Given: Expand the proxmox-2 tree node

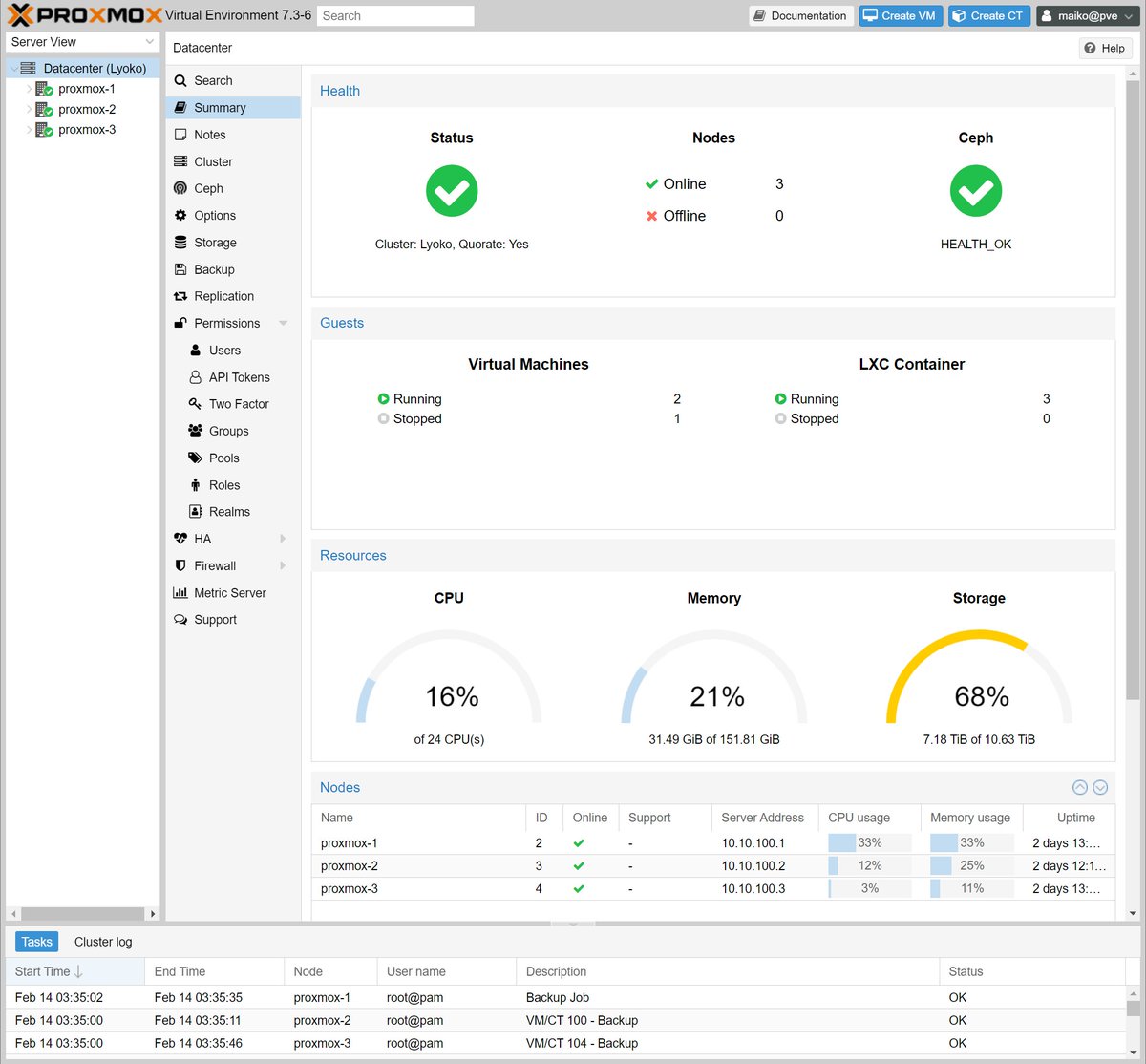Looking at the screenshot, I should tap(29, 110).
